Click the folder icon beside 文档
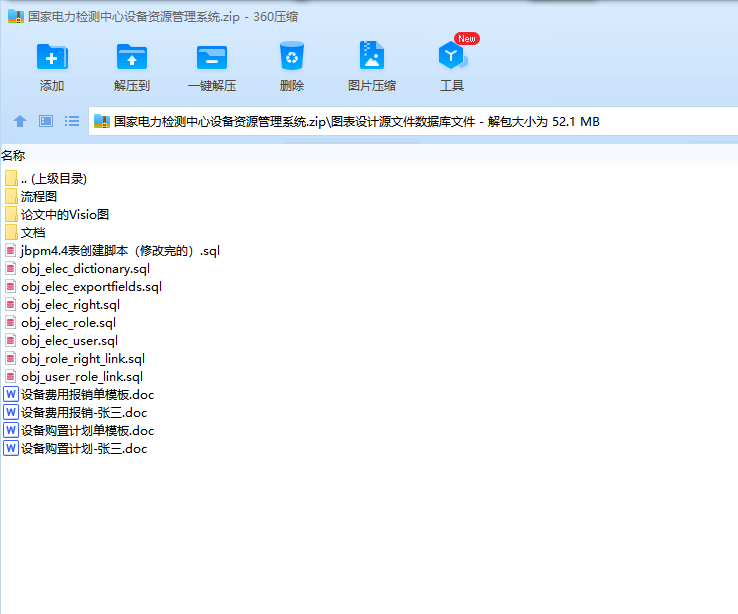 [11, 232]
